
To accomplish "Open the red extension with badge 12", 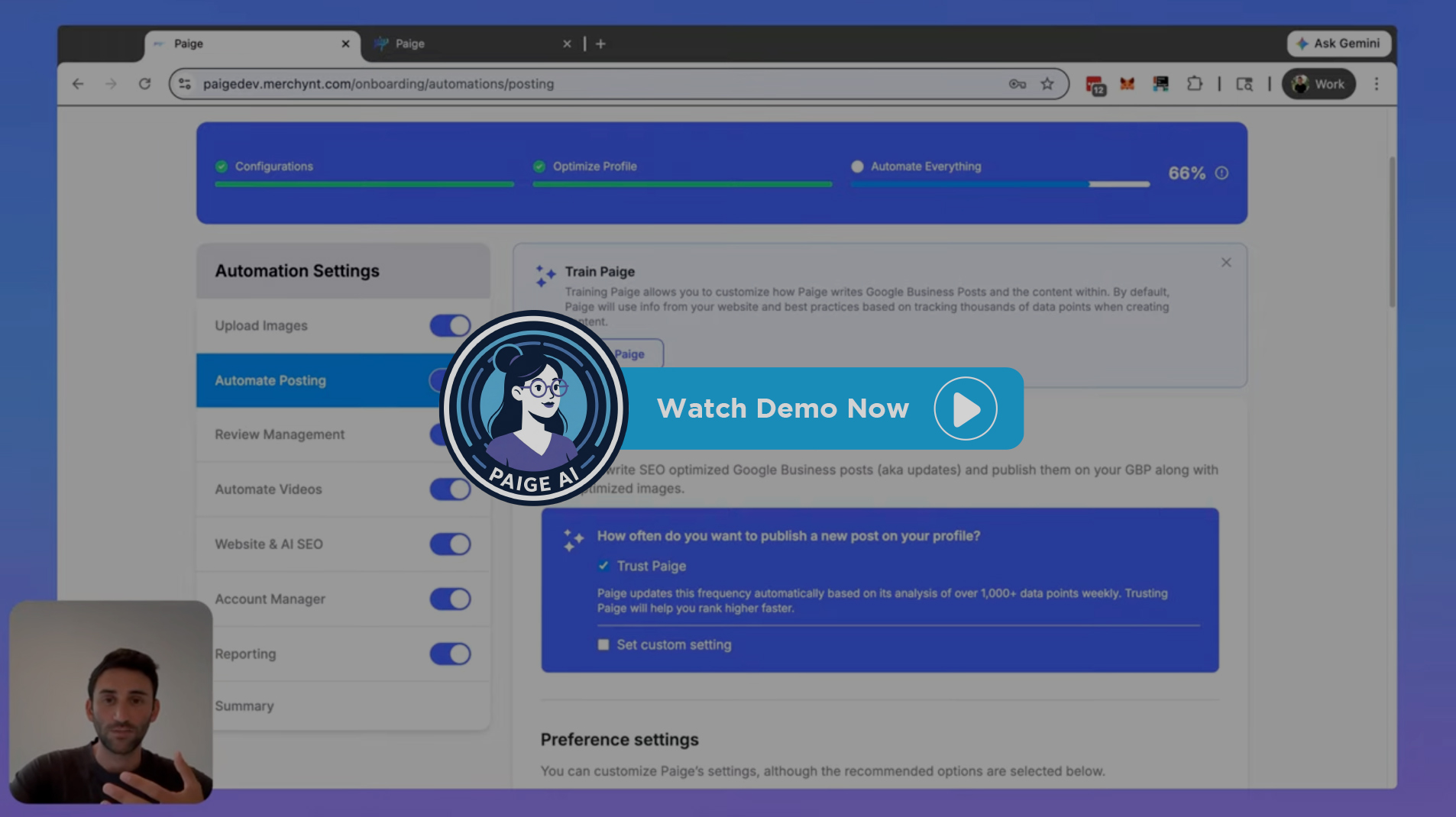I will click(1095, 85).
